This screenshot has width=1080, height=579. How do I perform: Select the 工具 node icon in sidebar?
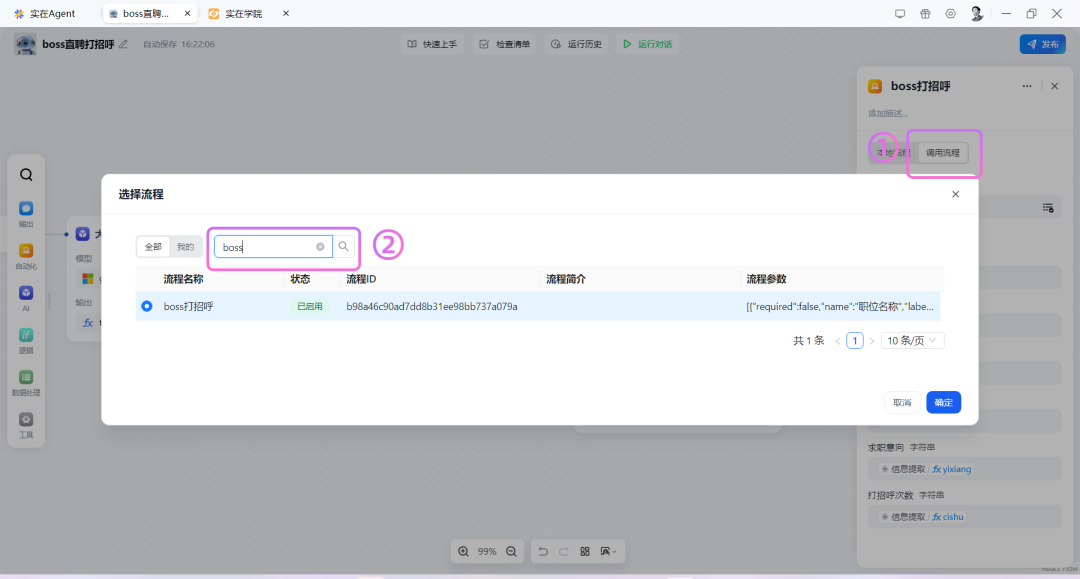(26, 419)
